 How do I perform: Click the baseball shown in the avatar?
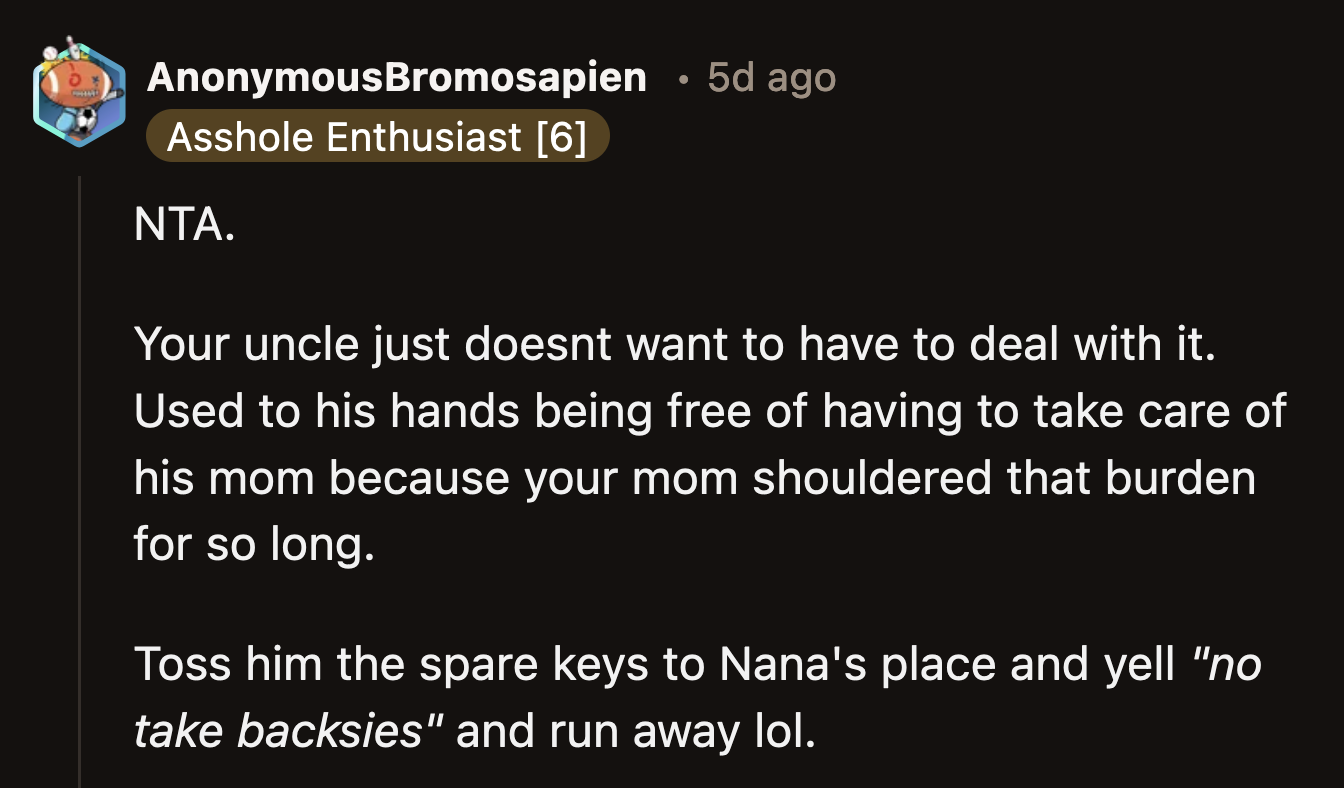50,53
